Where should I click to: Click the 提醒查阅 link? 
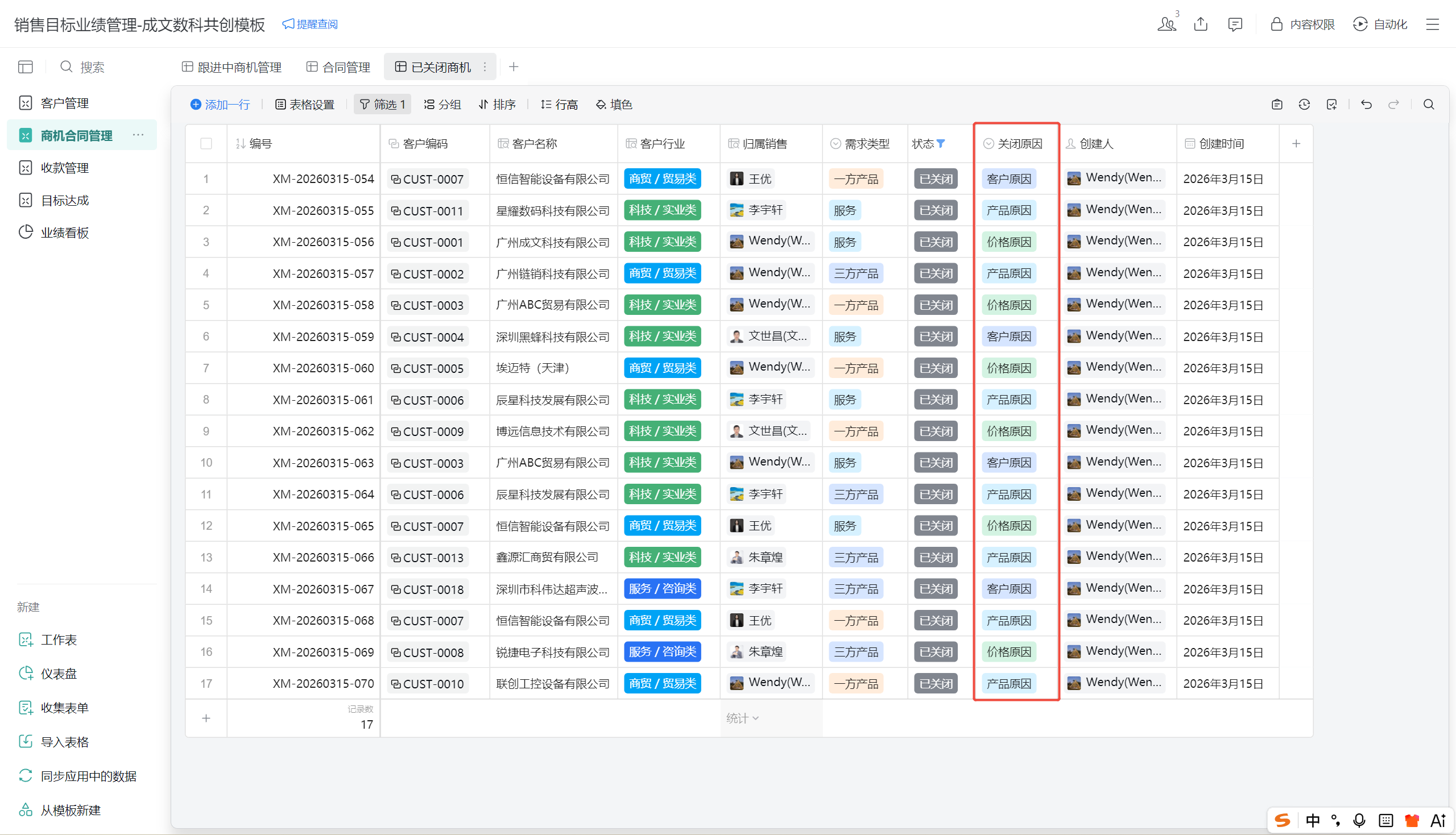[x=311, y=24]
